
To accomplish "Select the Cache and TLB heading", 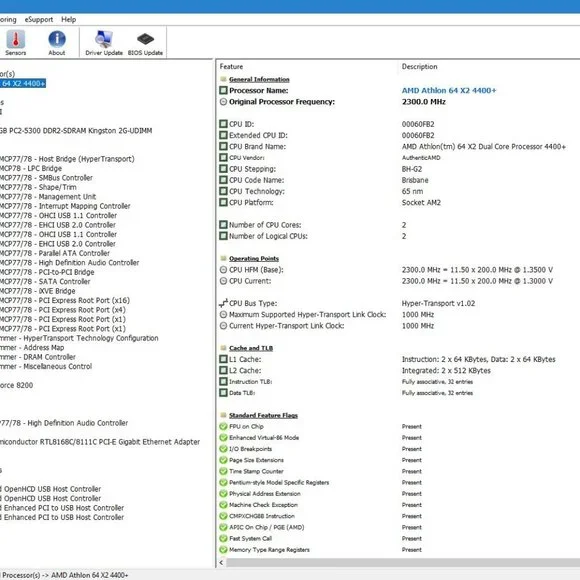I will 251,348.
